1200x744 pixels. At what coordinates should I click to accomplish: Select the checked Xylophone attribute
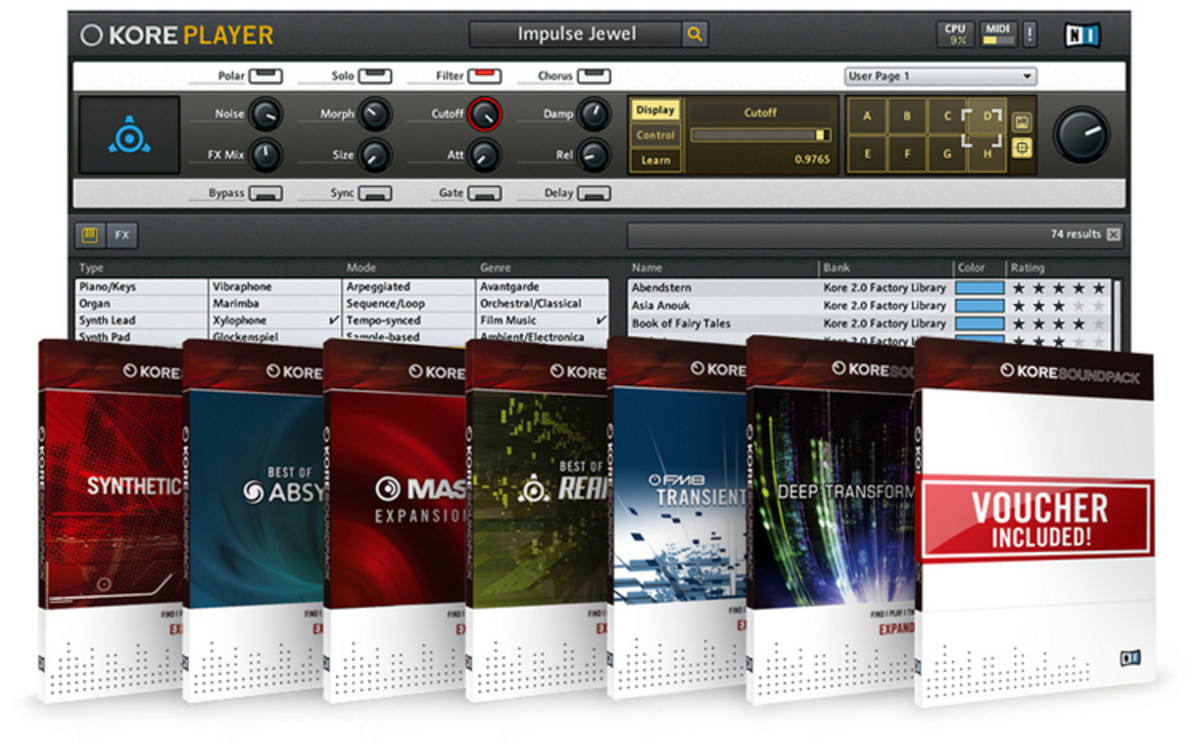coord(275,321)
